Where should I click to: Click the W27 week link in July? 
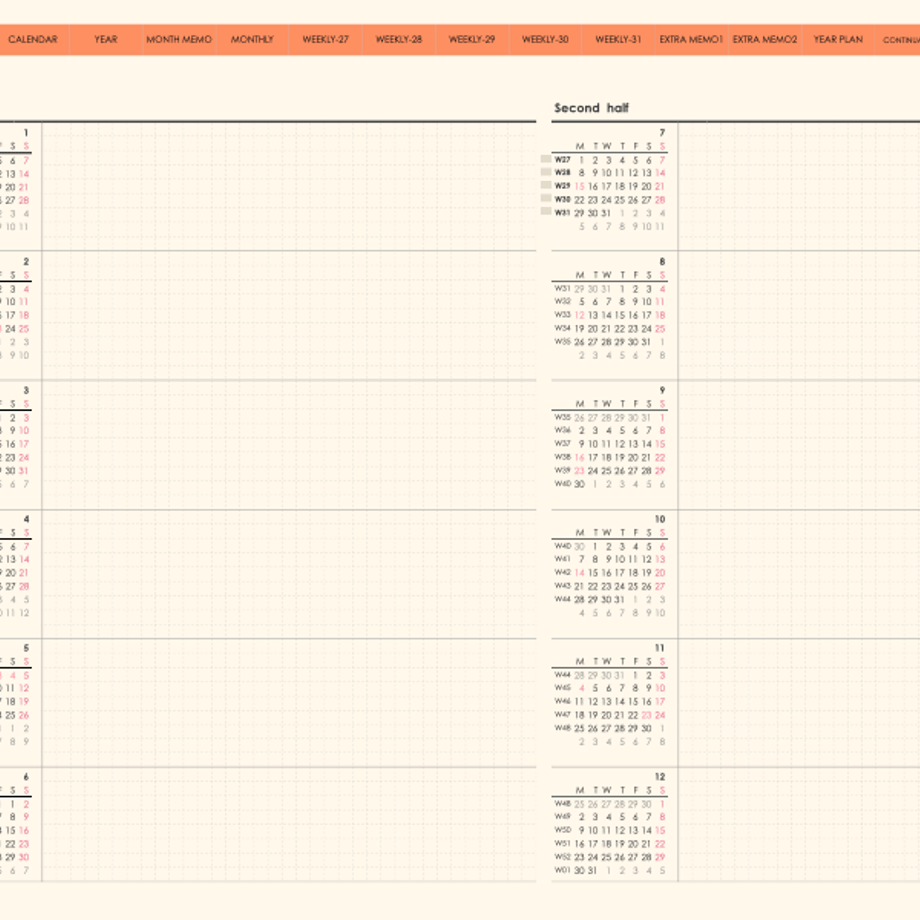[x=563, y=160]
